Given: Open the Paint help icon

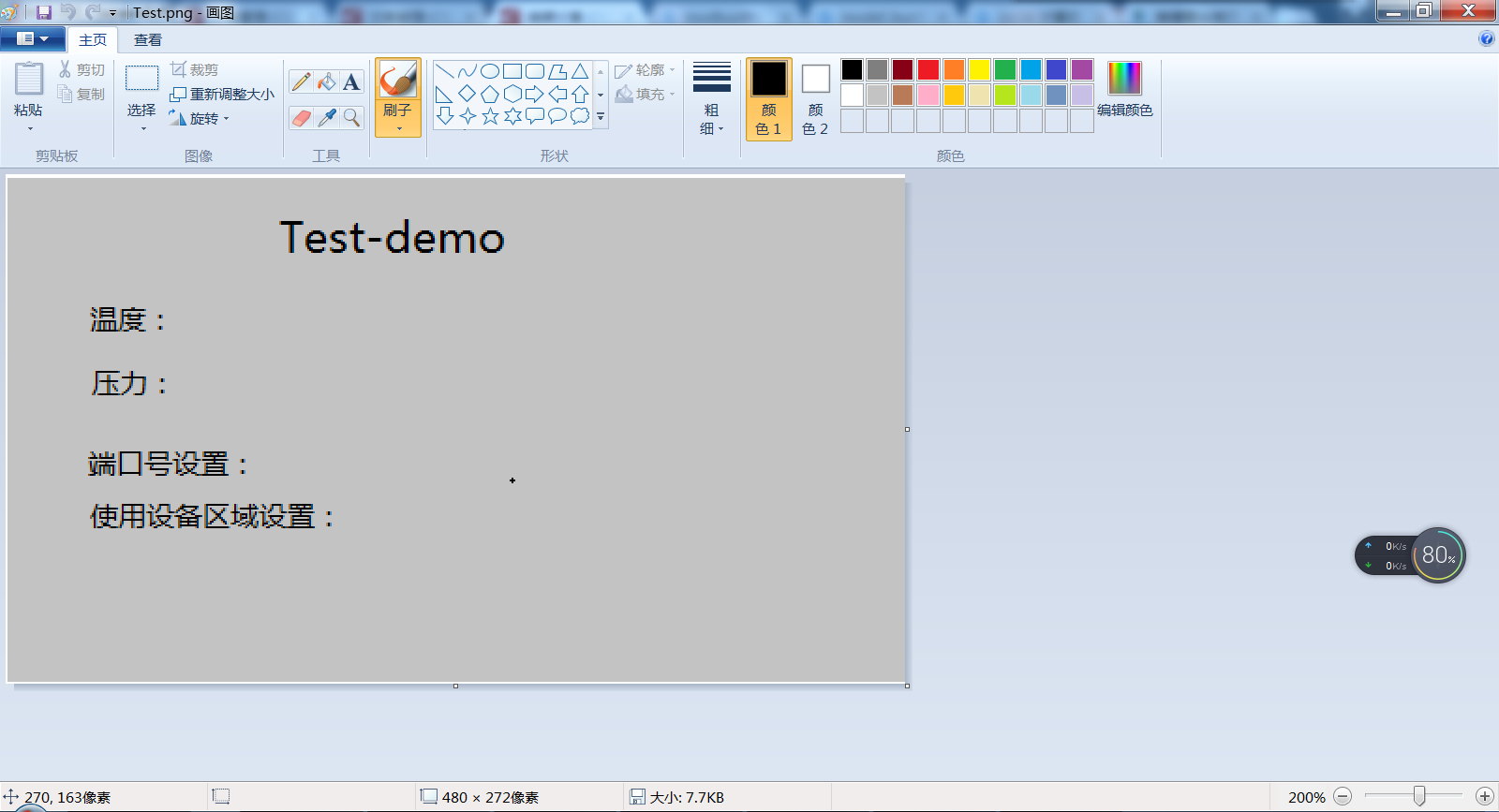Looking at the screenshot, I should click(1486, 38).
